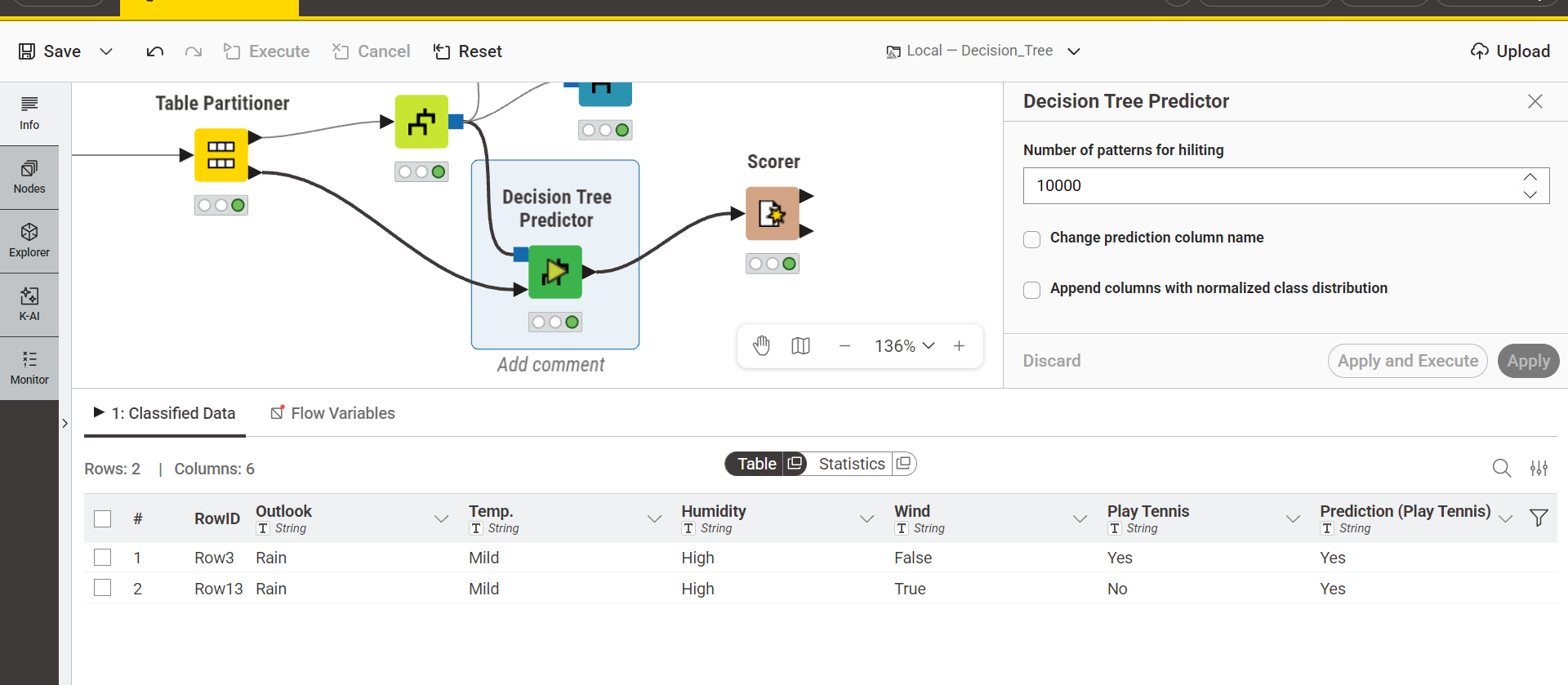Viewport: 1568px width, 685px height.
Task: Open the Play Tennis column dropdown
Action: pos(1293,518)
